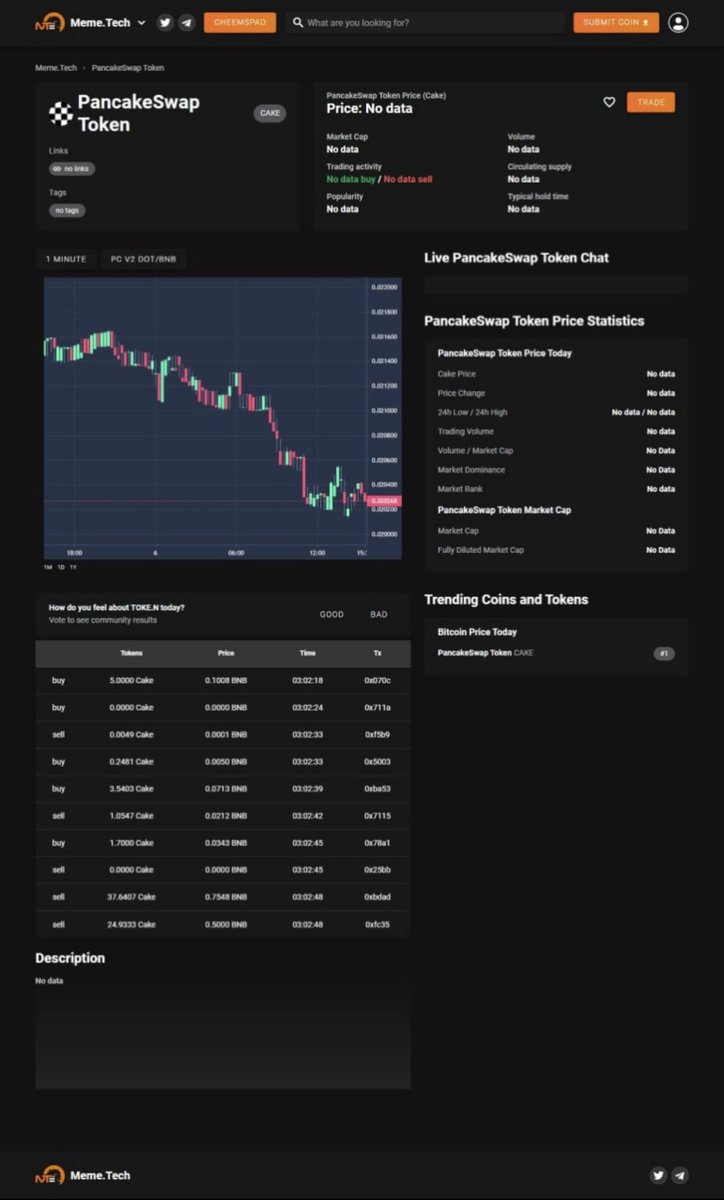
Task: Click the CAKE ticker badge
Action: point(270,113)
